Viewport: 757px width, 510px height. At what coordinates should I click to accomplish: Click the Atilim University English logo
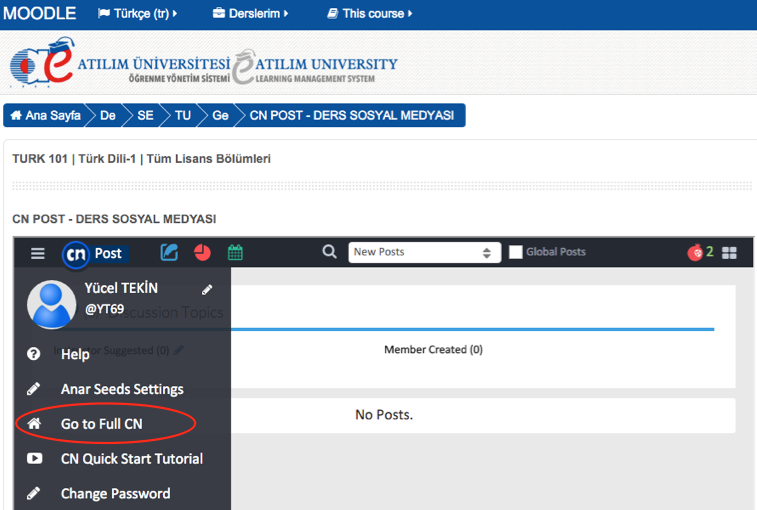[x=315, y=67]
